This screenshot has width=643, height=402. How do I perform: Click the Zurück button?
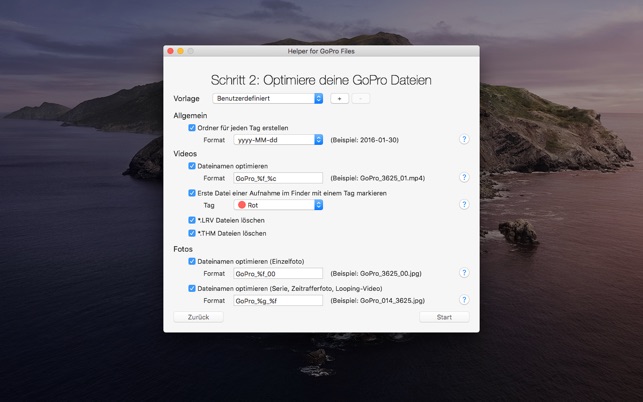click(x=198, y=317)
